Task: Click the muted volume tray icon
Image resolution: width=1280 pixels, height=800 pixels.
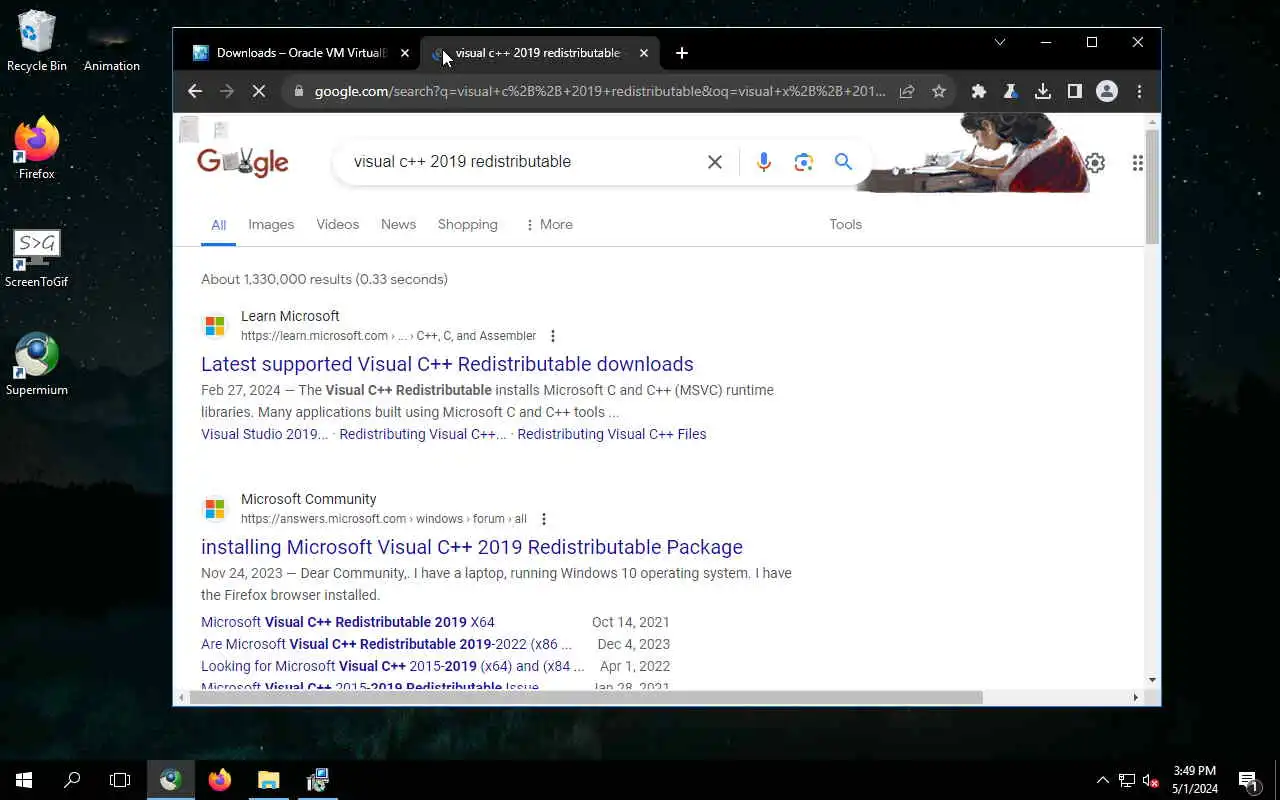Action: coord(1151,780)
